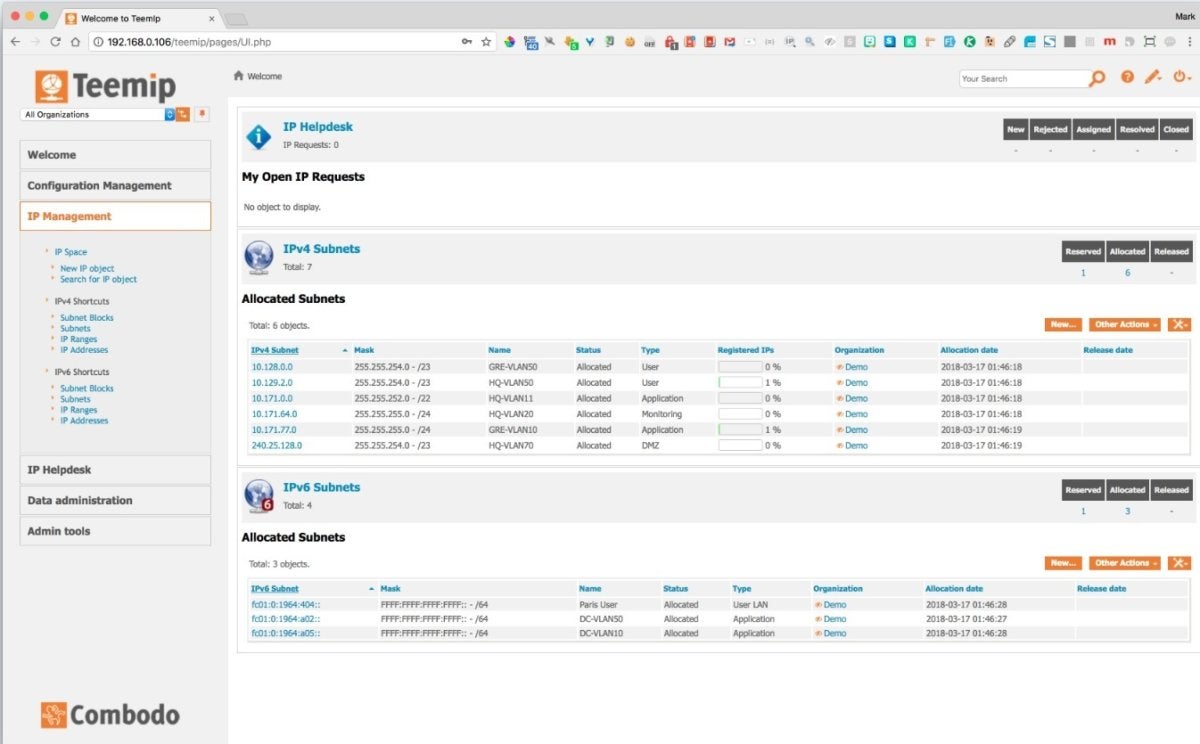
Task: Click the tools icon beside IPv6 Other Actions
Action: (x=1179, y=563)
